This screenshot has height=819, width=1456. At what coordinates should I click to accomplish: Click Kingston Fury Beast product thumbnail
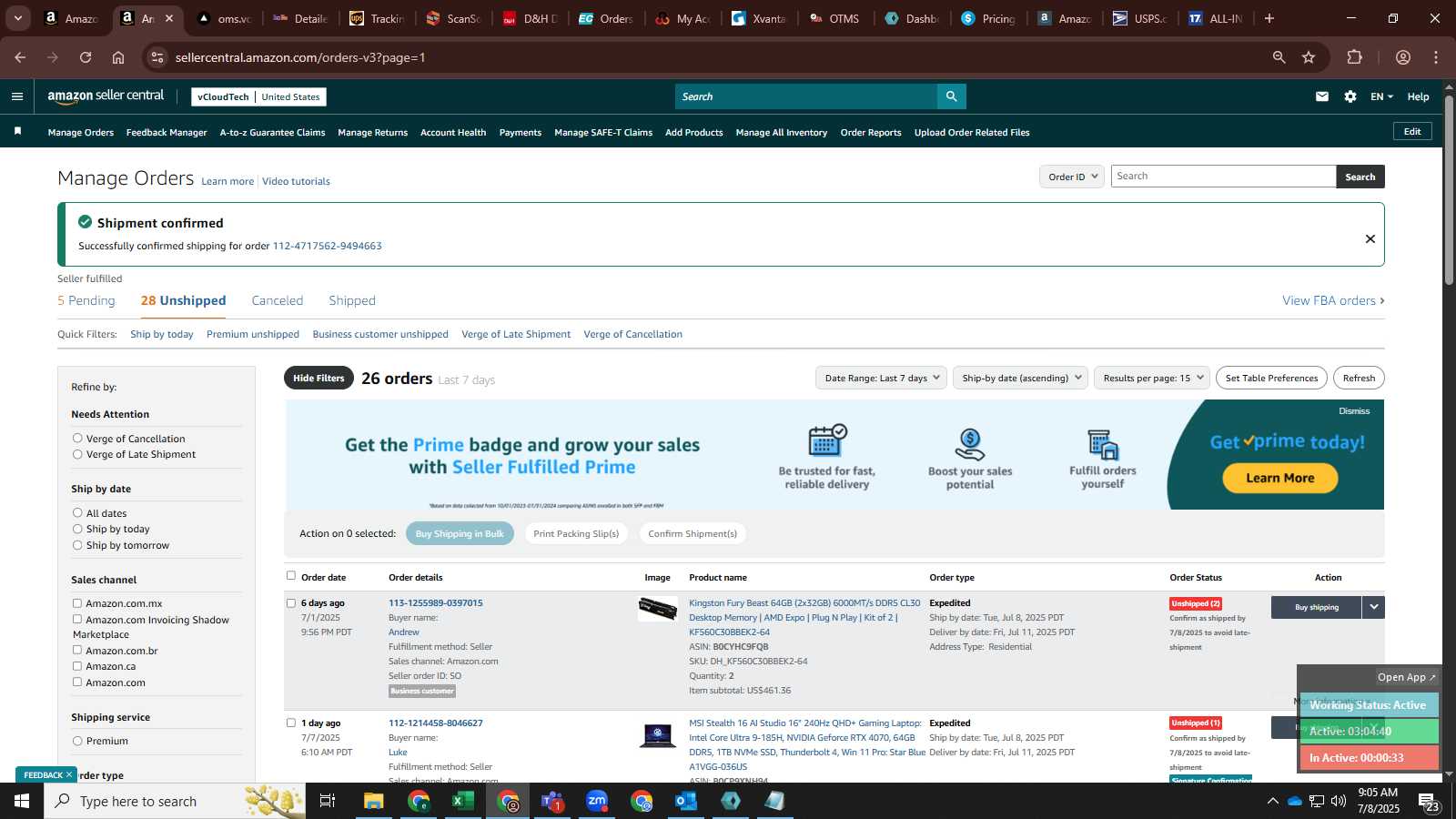657,609
